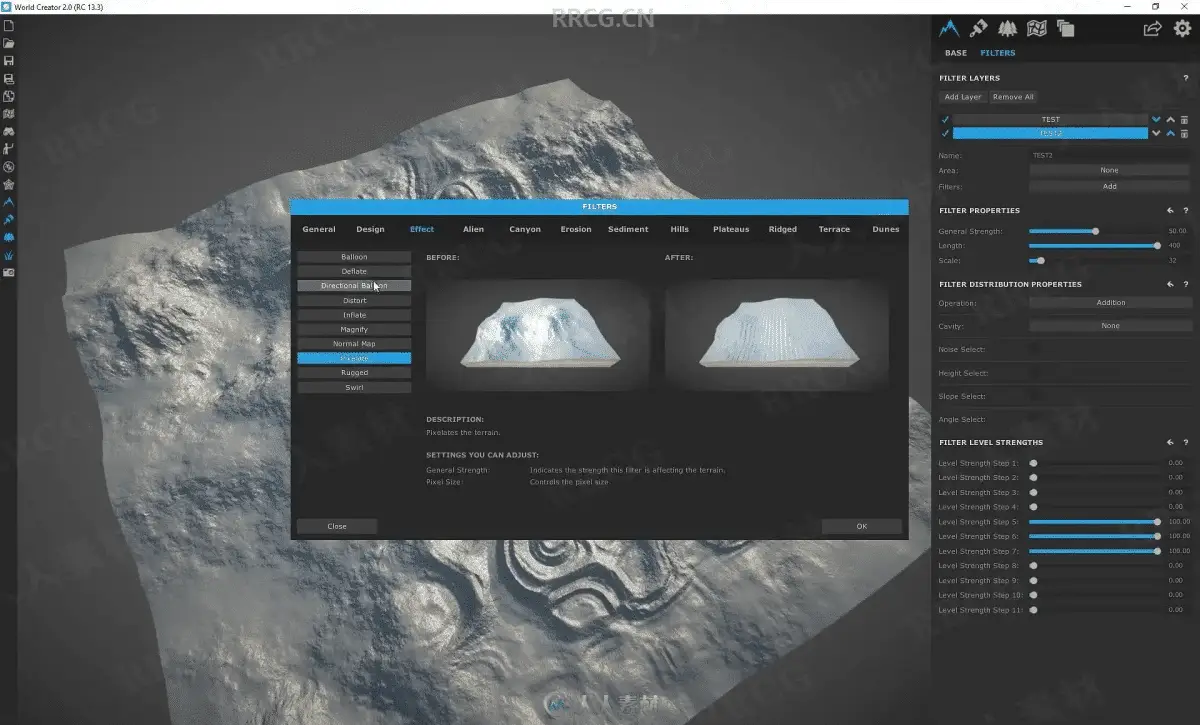The image size is (1200, 725).
Task: Select the TEST filter layer row
Action: coord(1050,120)
